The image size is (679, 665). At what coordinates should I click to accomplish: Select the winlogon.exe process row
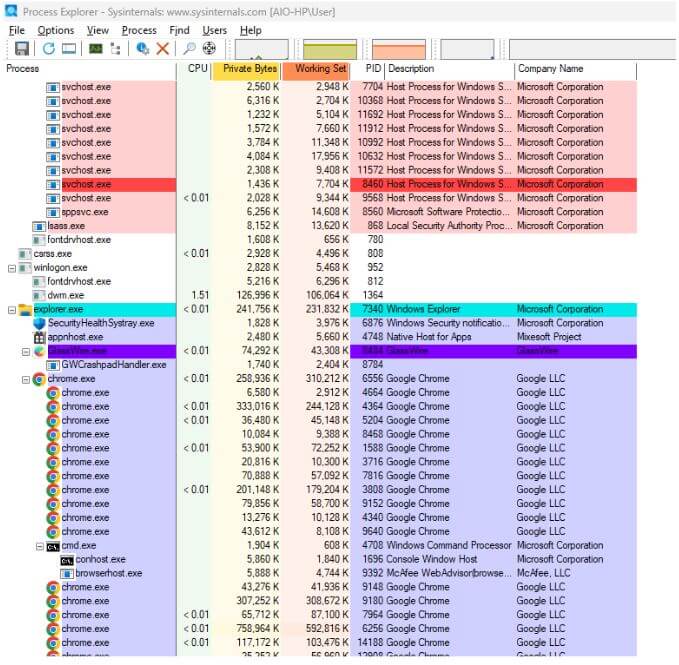point(320,268)
